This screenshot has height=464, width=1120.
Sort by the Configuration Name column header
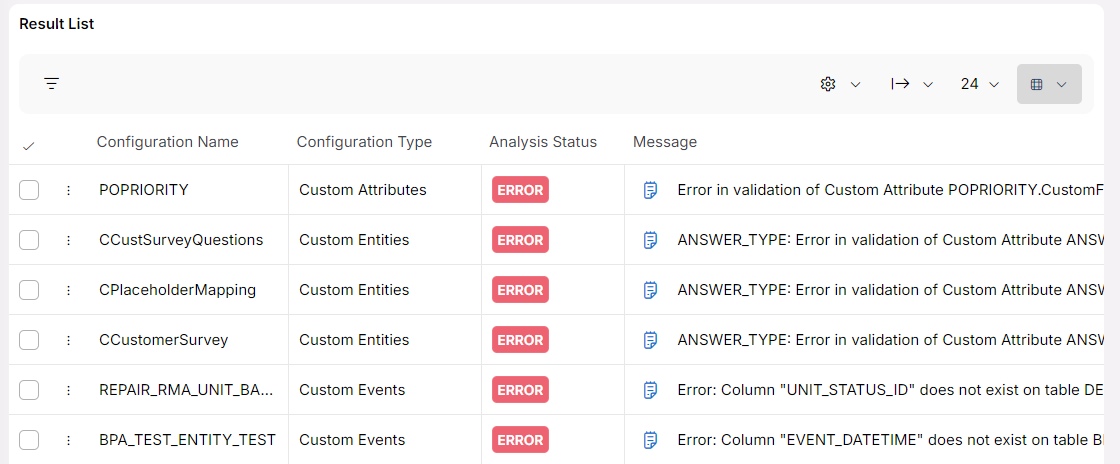tap(168, 142)
